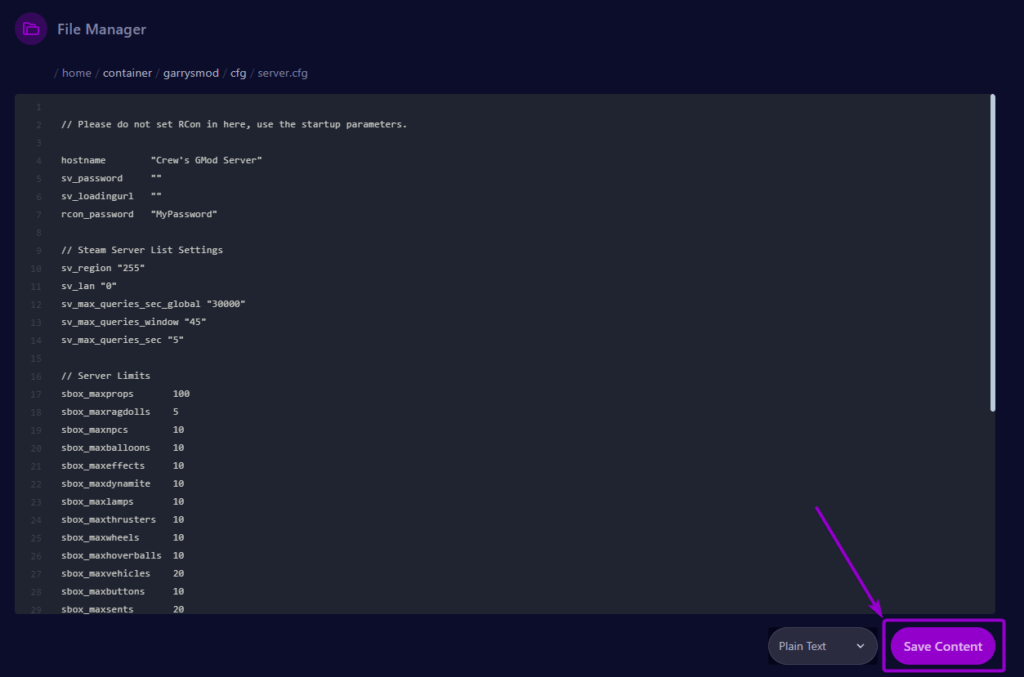Click the Server Limits comment line
This screenshot has height=677, width=1024.
[x=106, y=375]
